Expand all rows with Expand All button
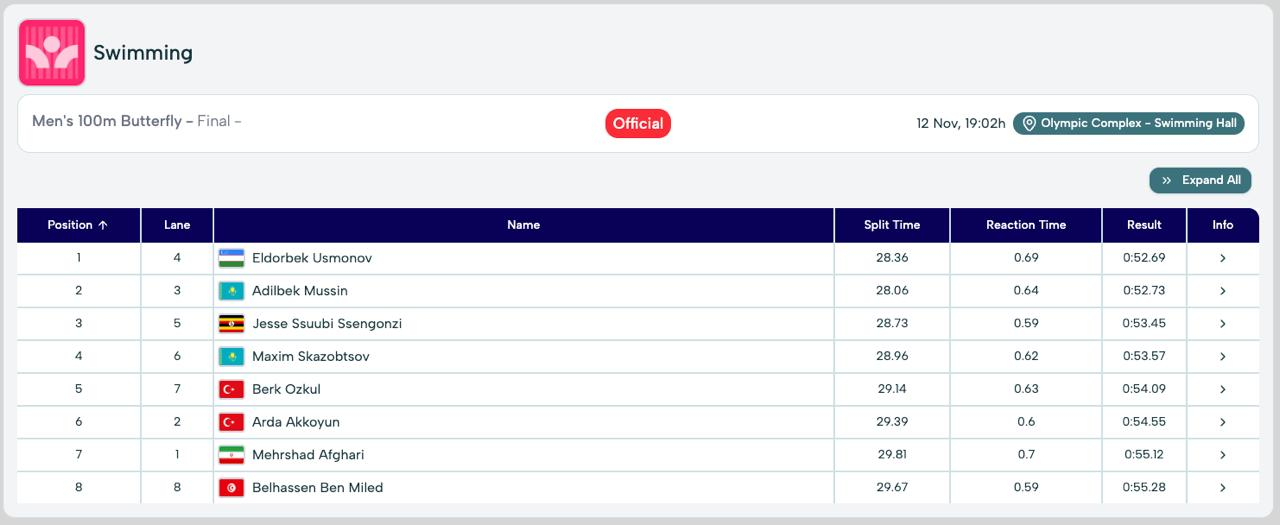This screenshot has height=525, width=1280. click(x=1200, y=180)
